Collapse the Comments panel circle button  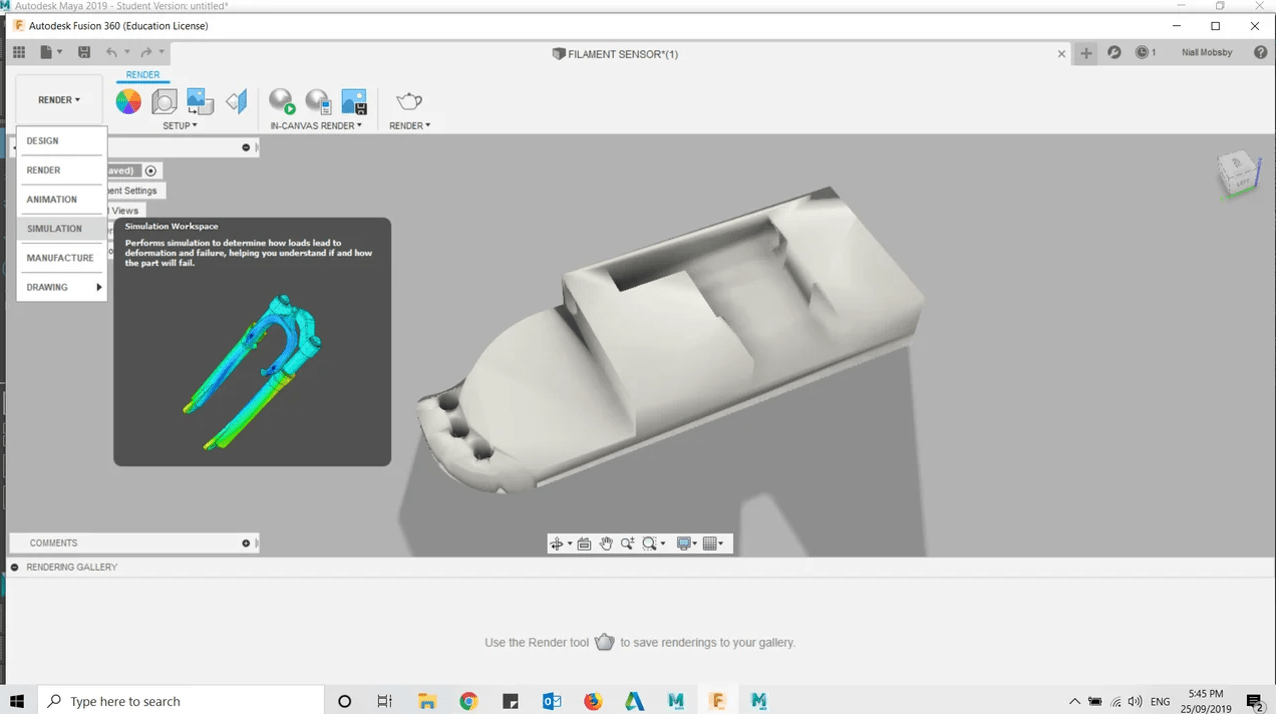coord(246,543)
